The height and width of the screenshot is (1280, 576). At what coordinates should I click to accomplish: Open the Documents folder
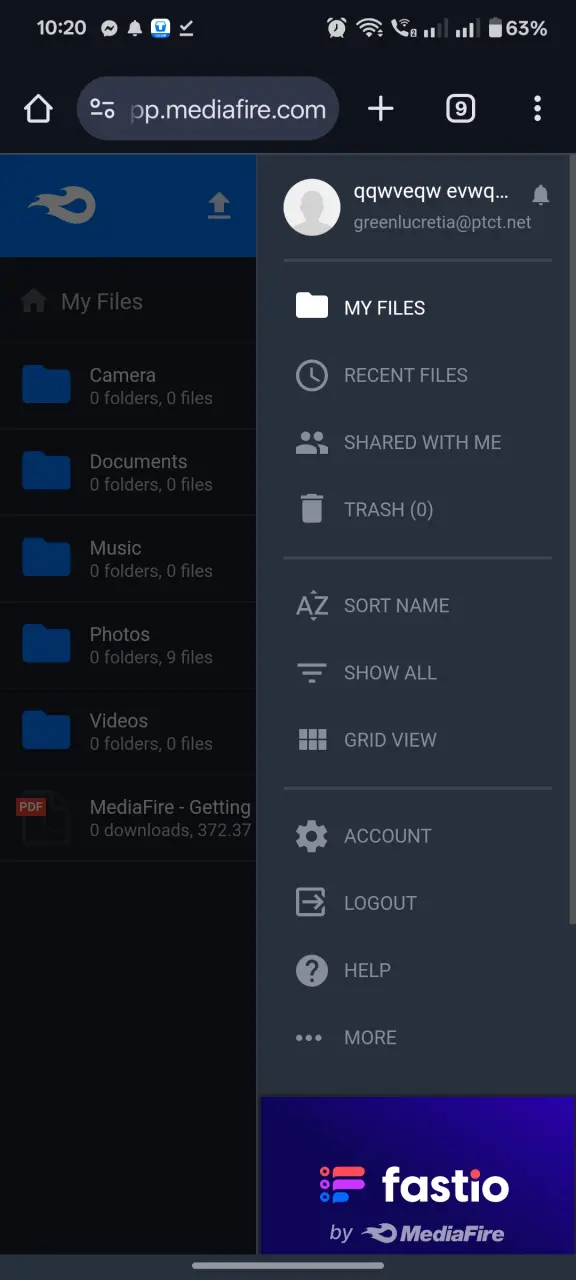128,472
